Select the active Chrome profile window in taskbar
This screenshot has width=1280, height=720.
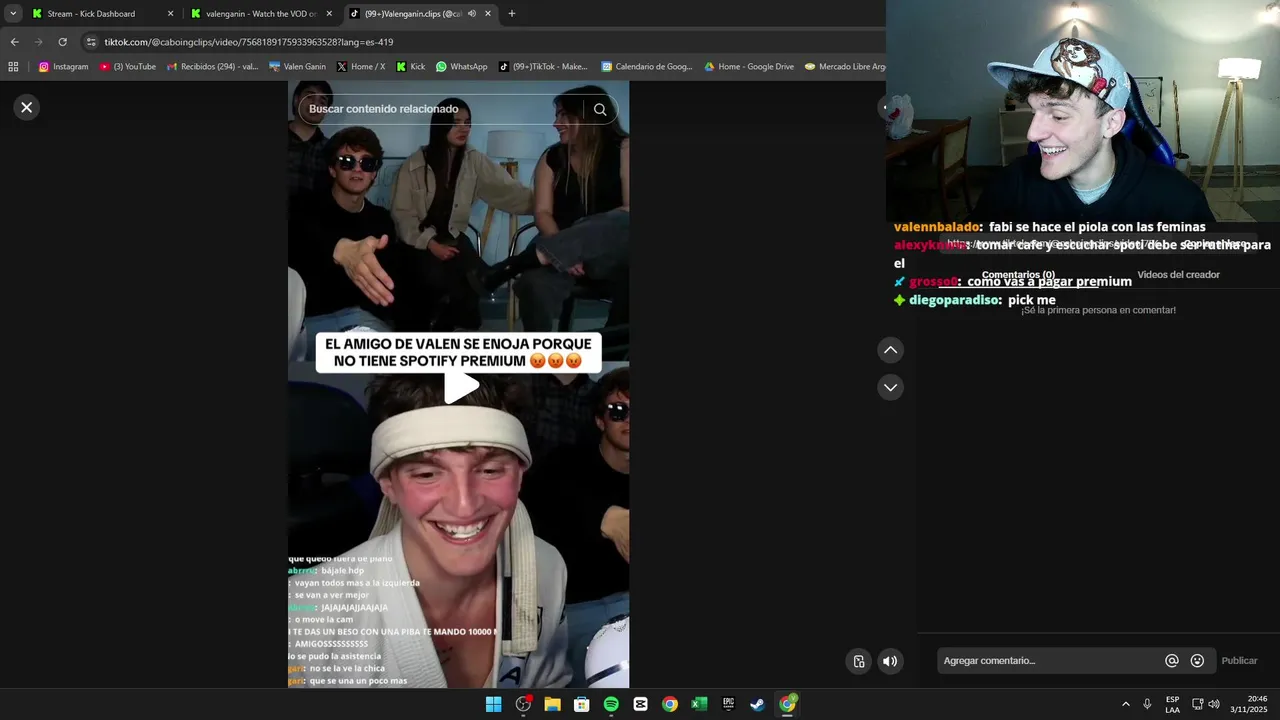788,704
